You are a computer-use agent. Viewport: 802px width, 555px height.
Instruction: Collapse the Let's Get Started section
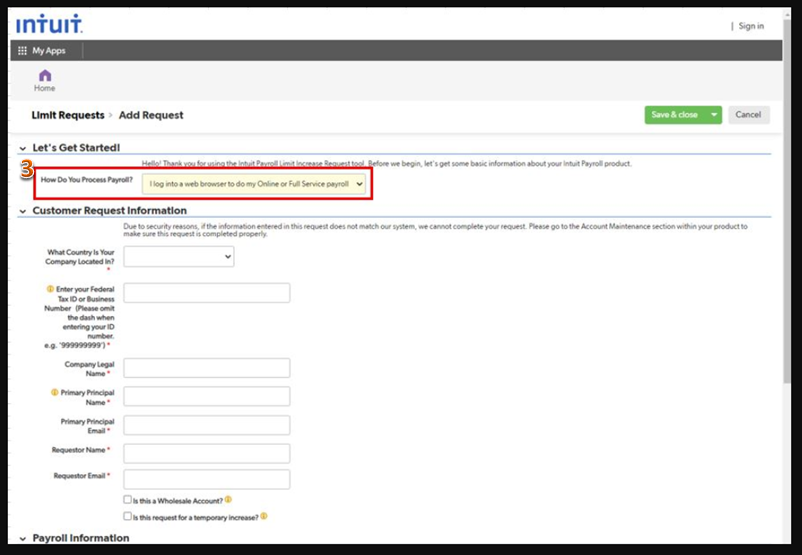tap(23, 148)
